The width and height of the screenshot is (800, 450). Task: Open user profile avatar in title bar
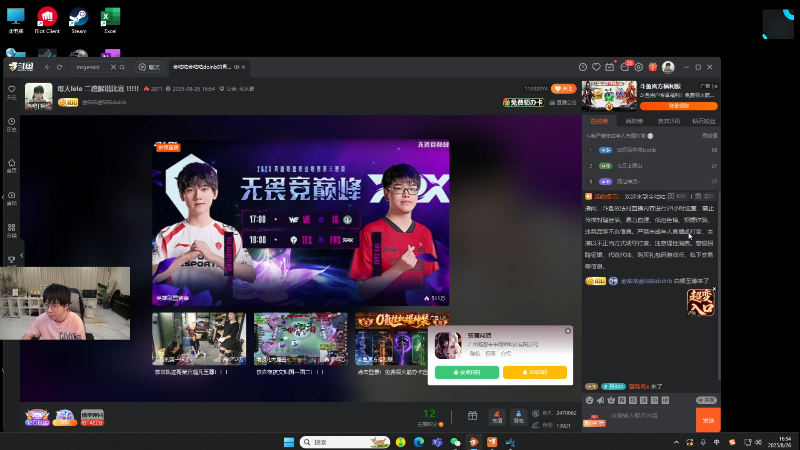[x=668, y=67]
